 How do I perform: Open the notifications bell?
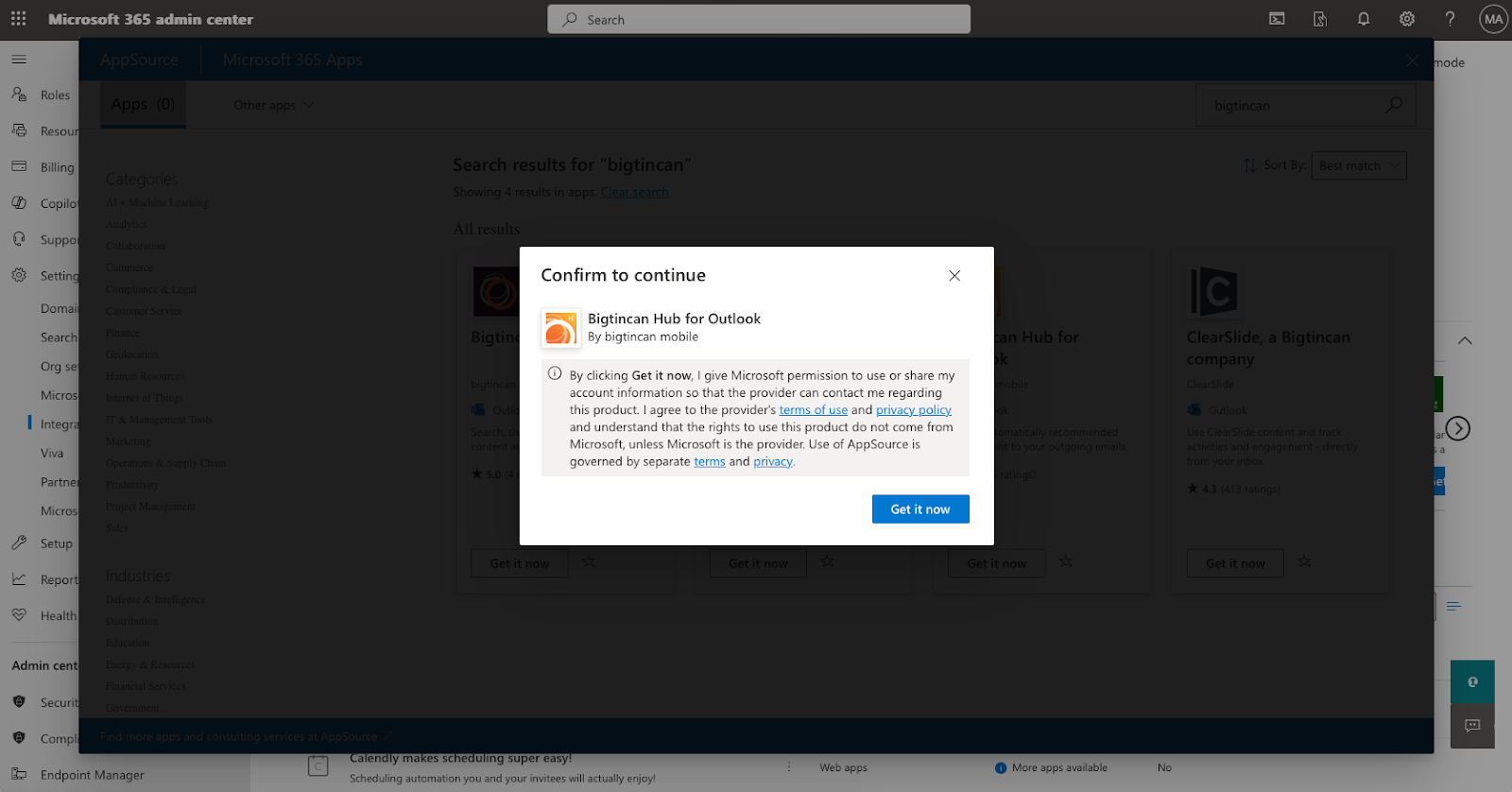pos(1364,19)
